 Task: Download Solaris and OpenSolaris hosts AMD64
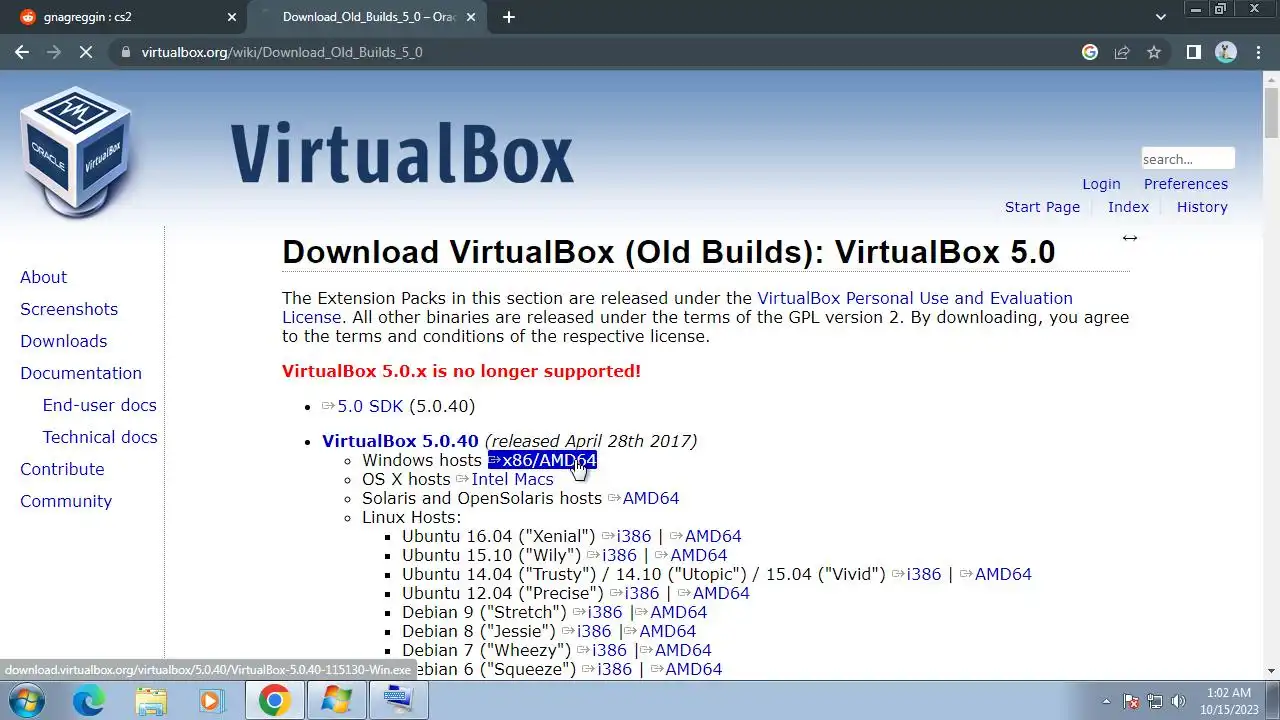coord(643,498)
